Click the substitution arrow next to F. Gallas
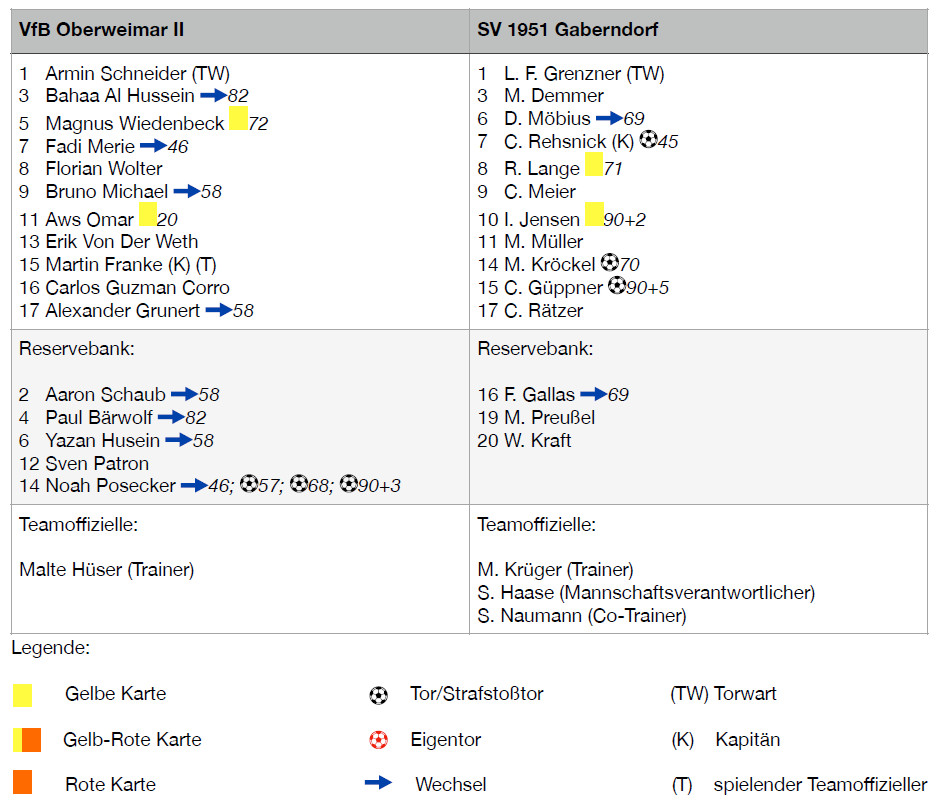This screenshot has width=947, height=807. (x=593, y=394)
